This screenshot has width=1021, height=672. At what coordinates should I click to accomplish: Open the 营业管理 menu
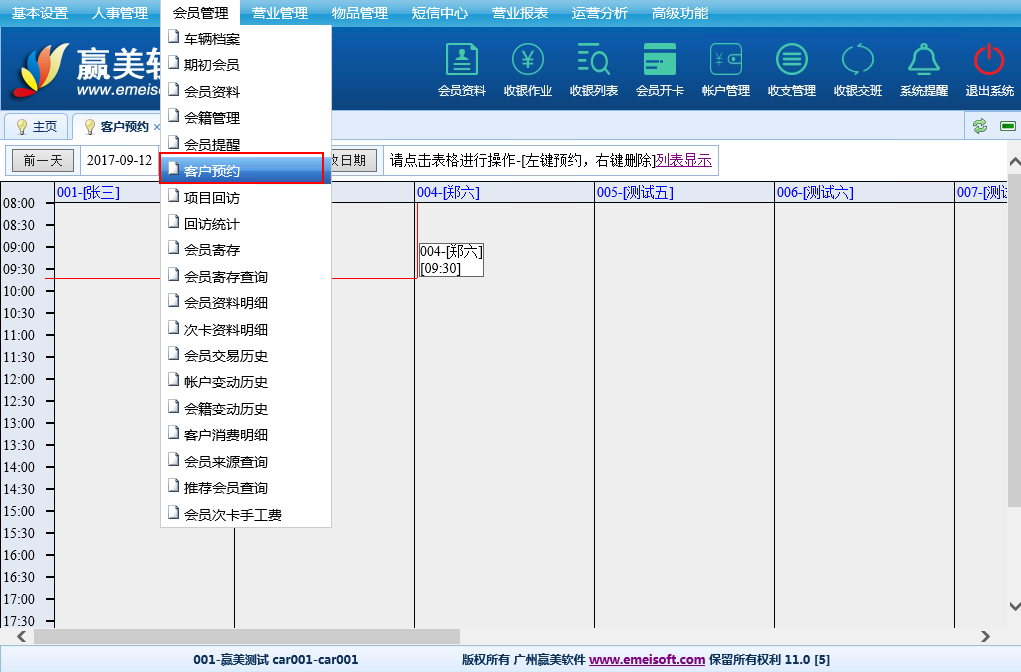280,13
